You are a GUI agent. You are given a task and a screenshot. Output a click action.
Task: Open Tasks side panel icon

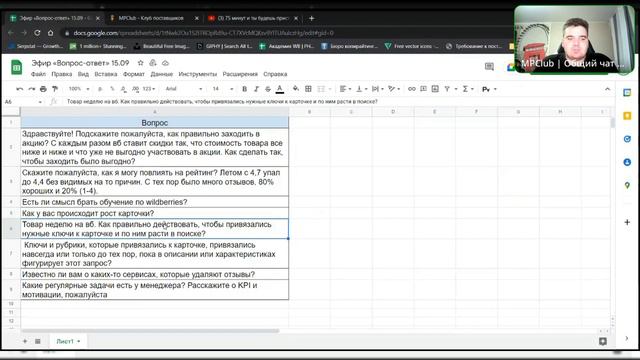pos(627,139)
